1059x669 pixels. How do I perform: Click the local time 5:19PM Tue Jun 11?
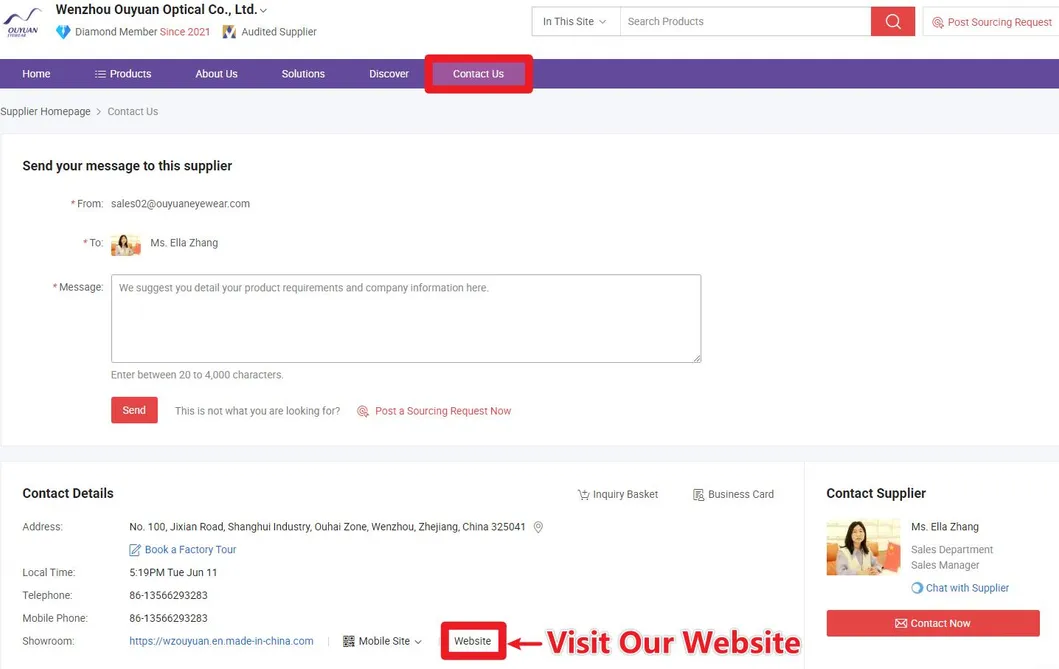pos(173,572)
